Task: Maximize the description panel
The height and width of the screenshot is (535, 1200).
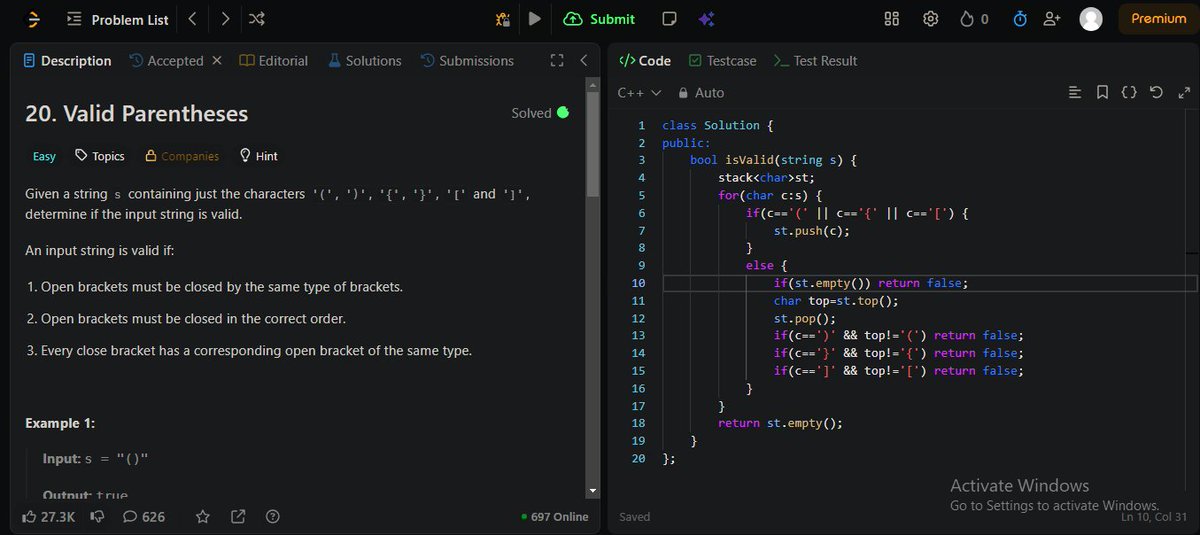Action: tap(558, 61)
